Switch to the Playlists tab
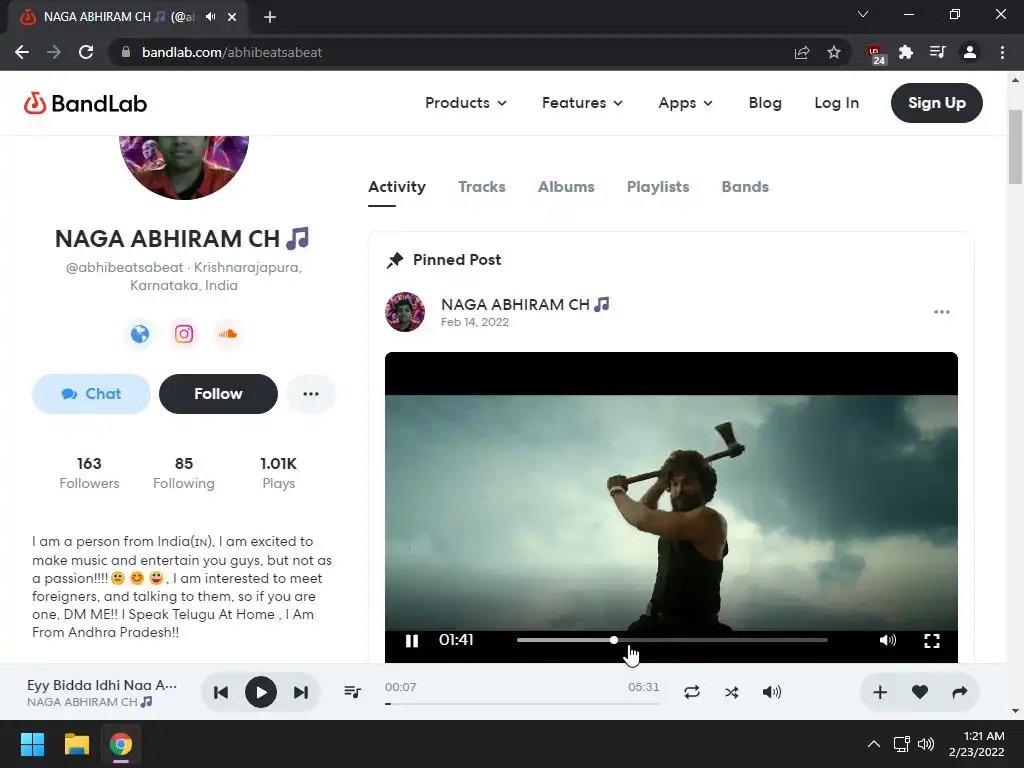1024x768 pixels. click(658, 187)
